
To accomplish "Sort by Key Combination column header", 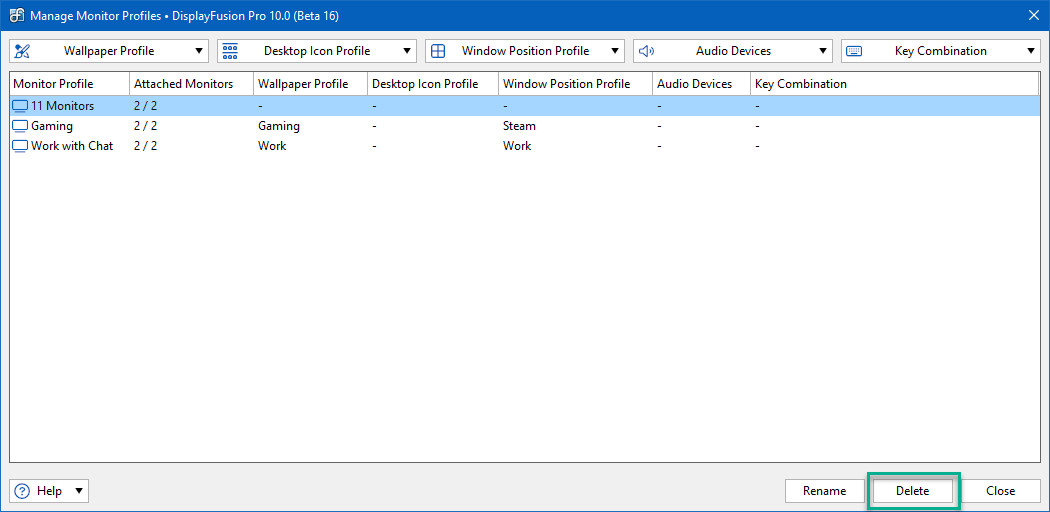I will tap(895, 84).
